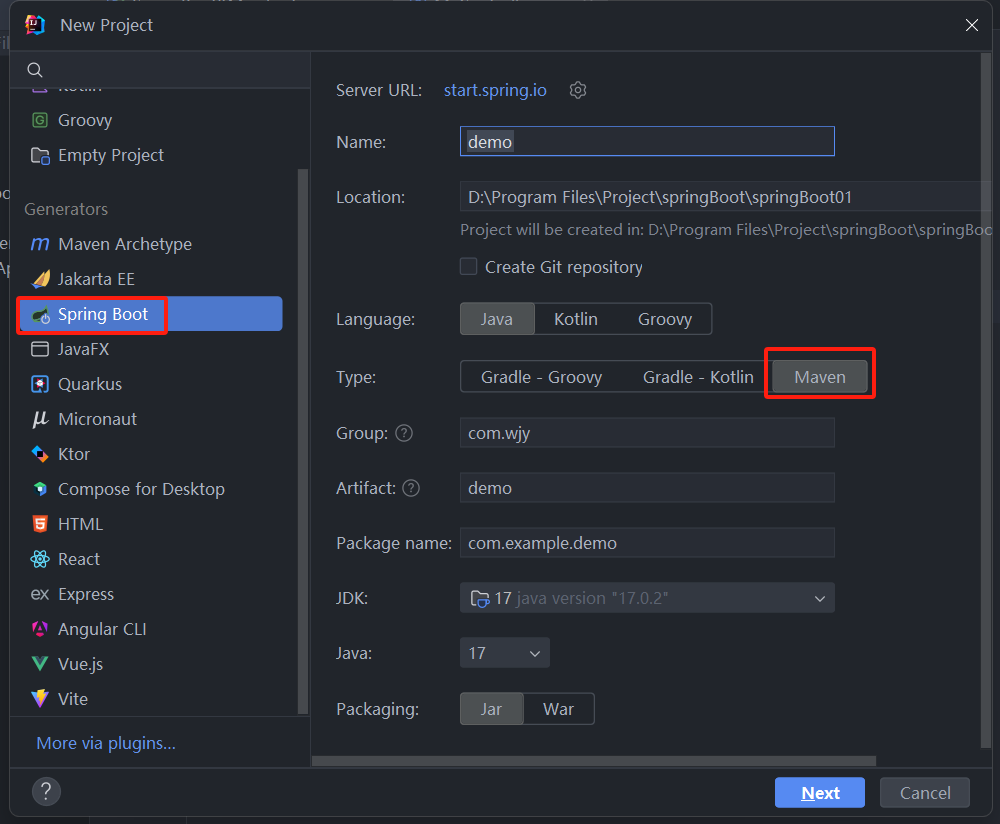Click the Spring Boot generator icon
This screenshot has height=824, width=1000.
coord(41,314)
